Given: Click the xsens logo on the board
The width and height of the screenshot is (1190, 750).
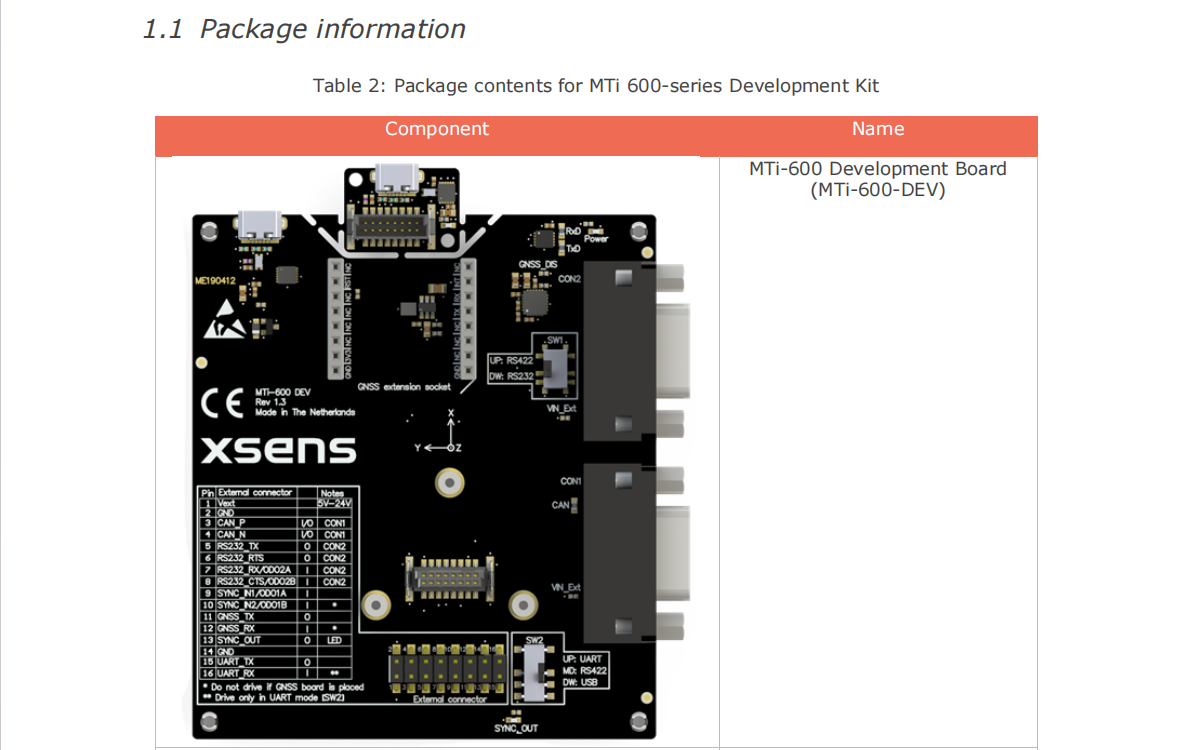Looking at the screenshot, I should [x=279, y=450].
